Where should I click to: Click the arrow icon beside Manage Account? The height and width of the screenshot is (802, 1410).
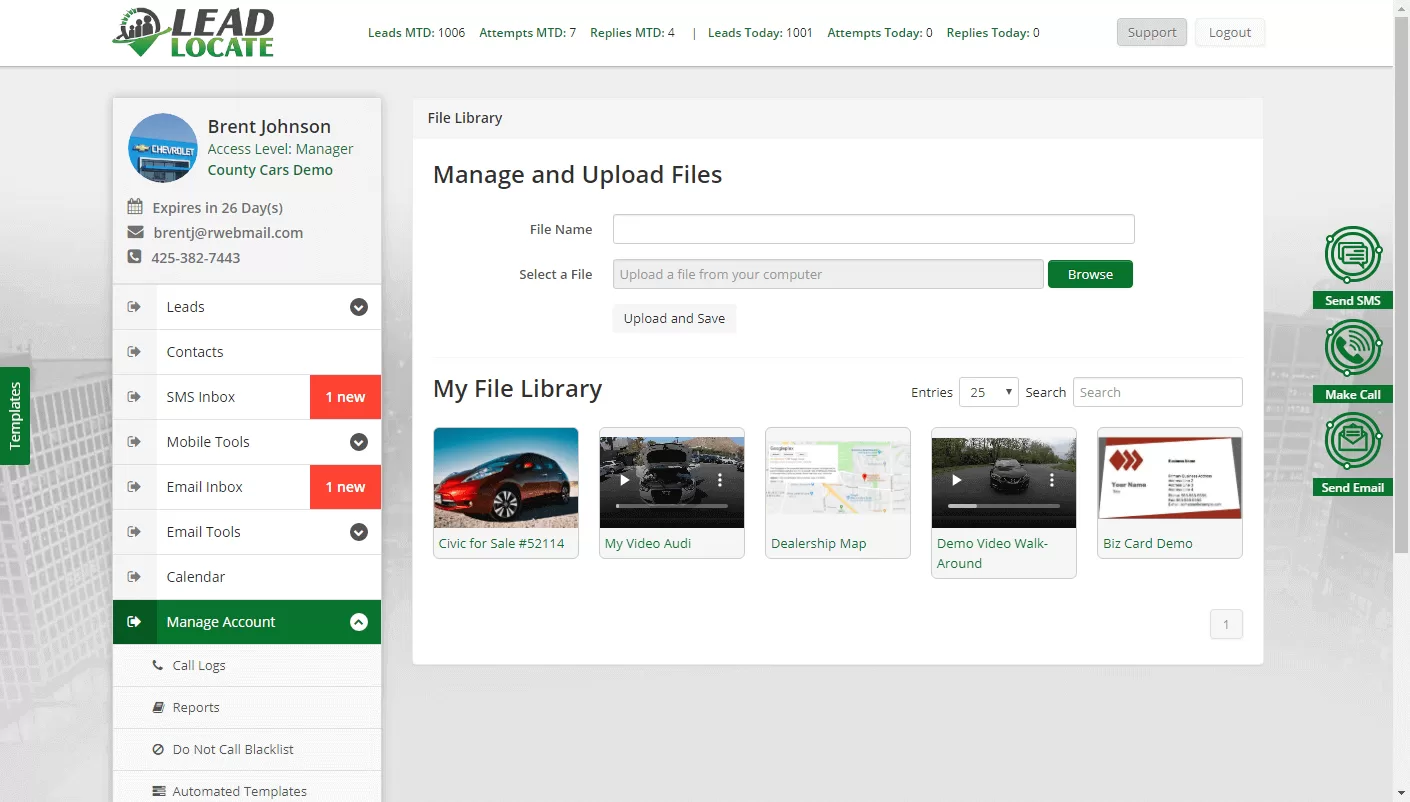tap(134, 622)
